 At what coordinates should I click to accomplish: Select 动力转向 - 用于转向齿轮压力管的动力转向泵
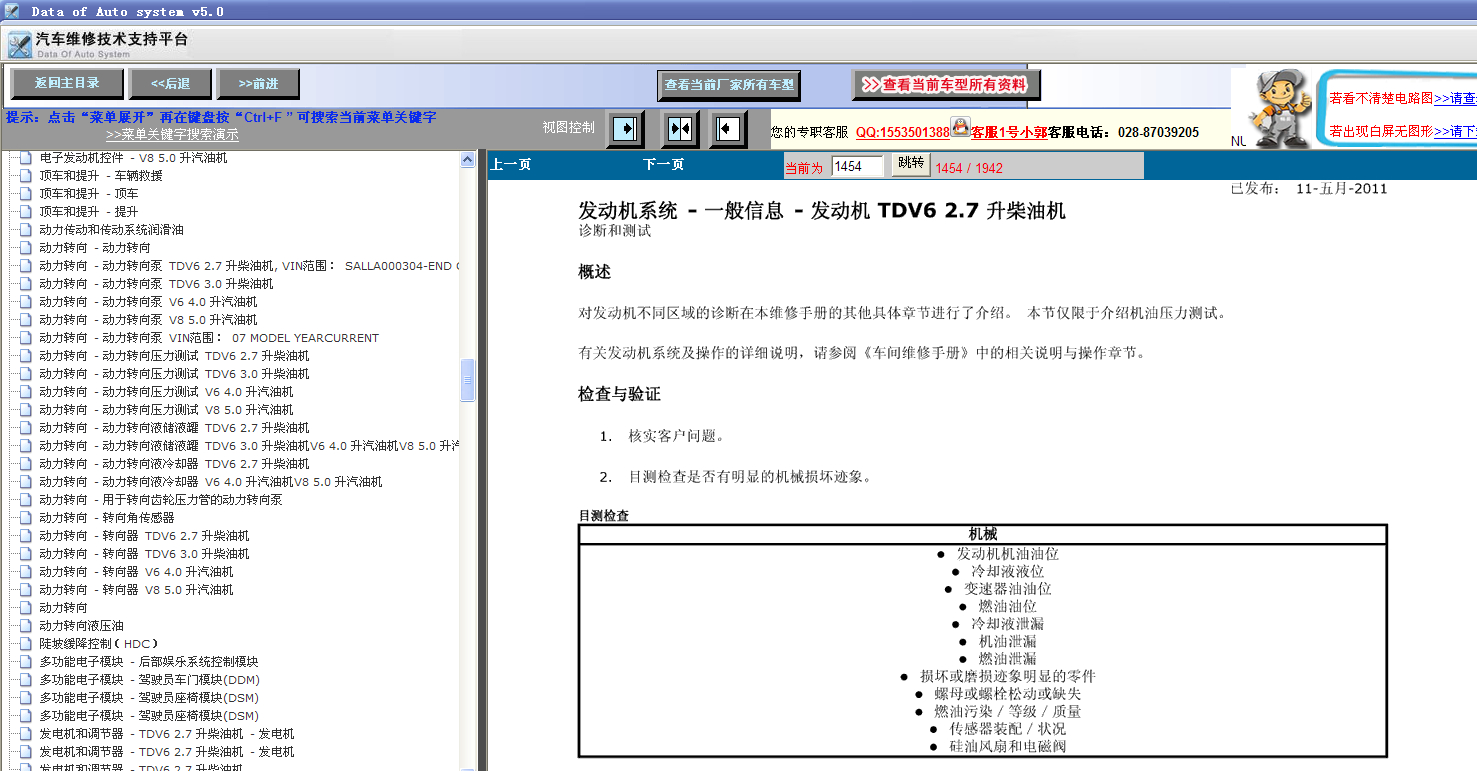click(161, 500)
